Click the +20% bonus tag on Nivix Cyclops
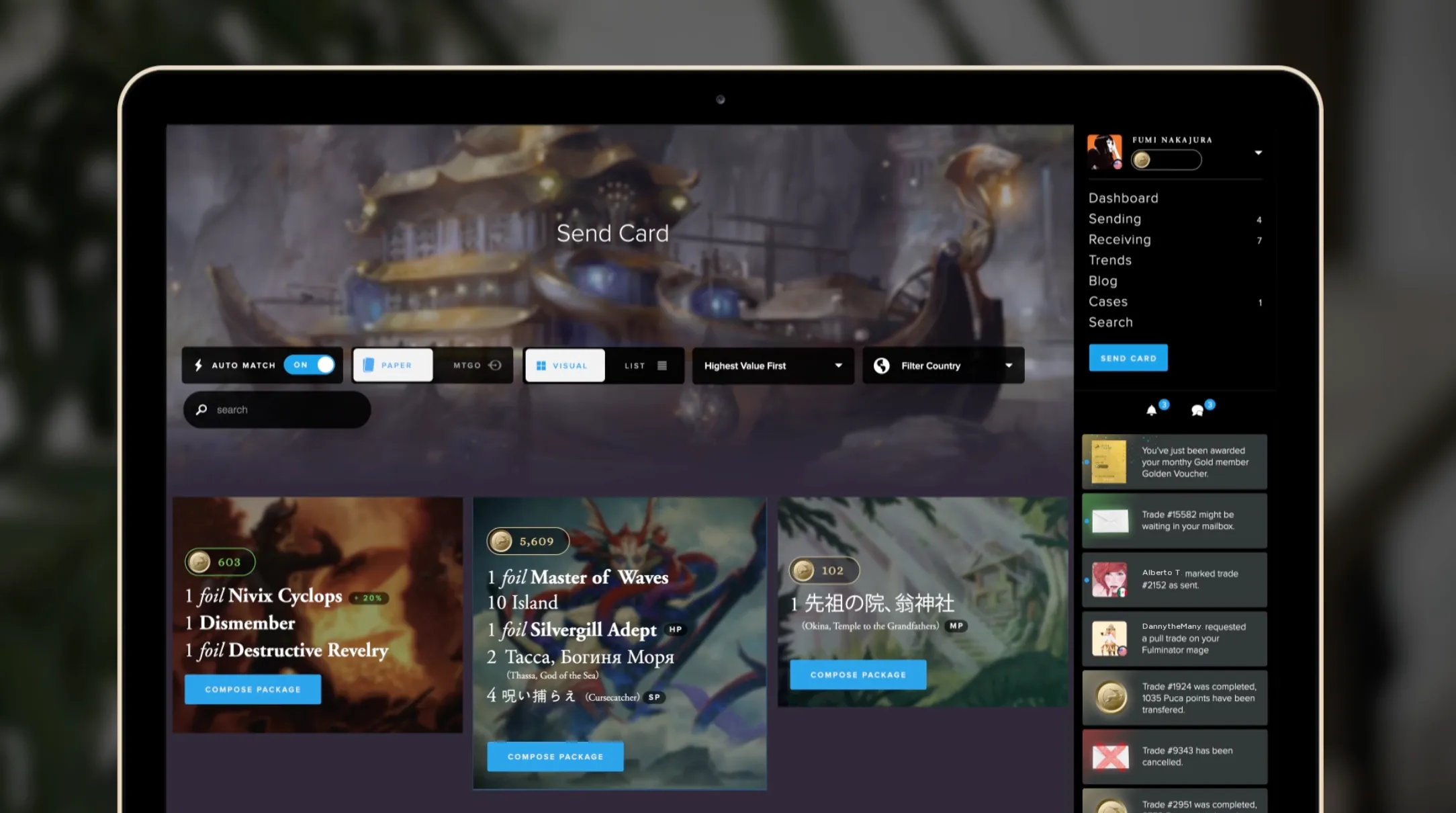This screenshot has height=813, width=1456. coord(369,598)
